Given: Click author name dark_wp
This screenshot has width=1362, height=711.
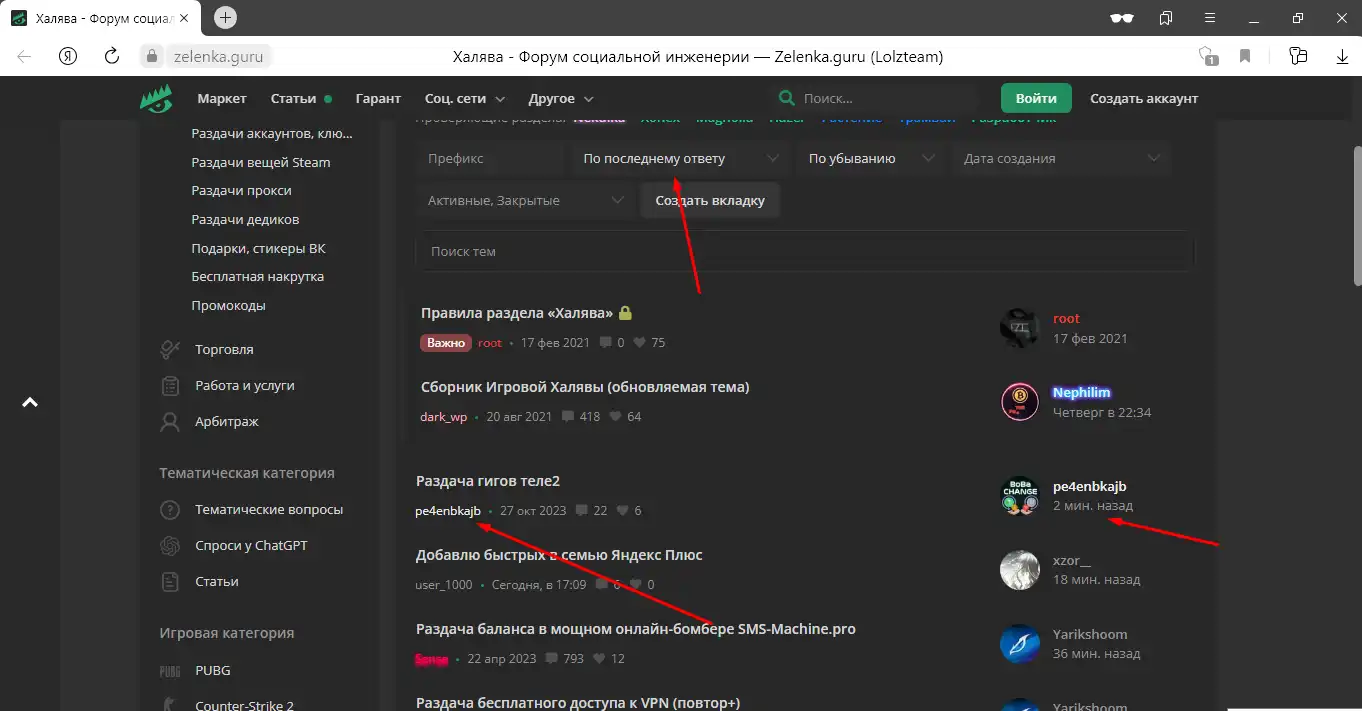Looking at the screenshot, I should pyautogui.click(x=444, y=416).
